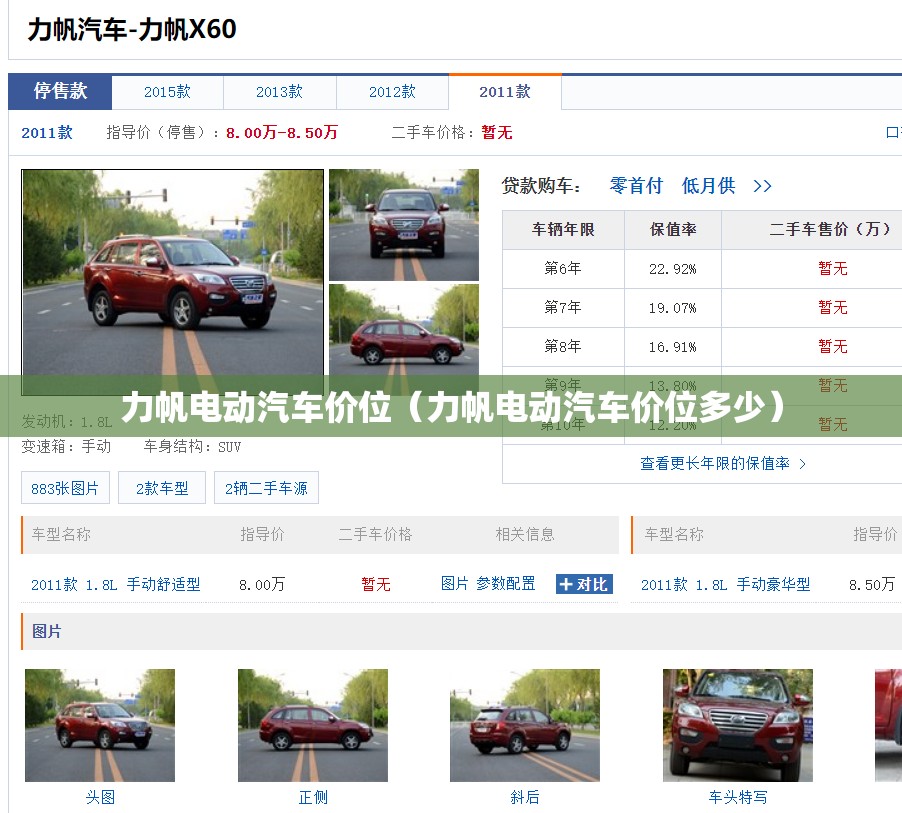The height and width of the screenshot is (813, 902).
Task: Open the 头图 picture thumbnail
Action: [x=100, y=725]
